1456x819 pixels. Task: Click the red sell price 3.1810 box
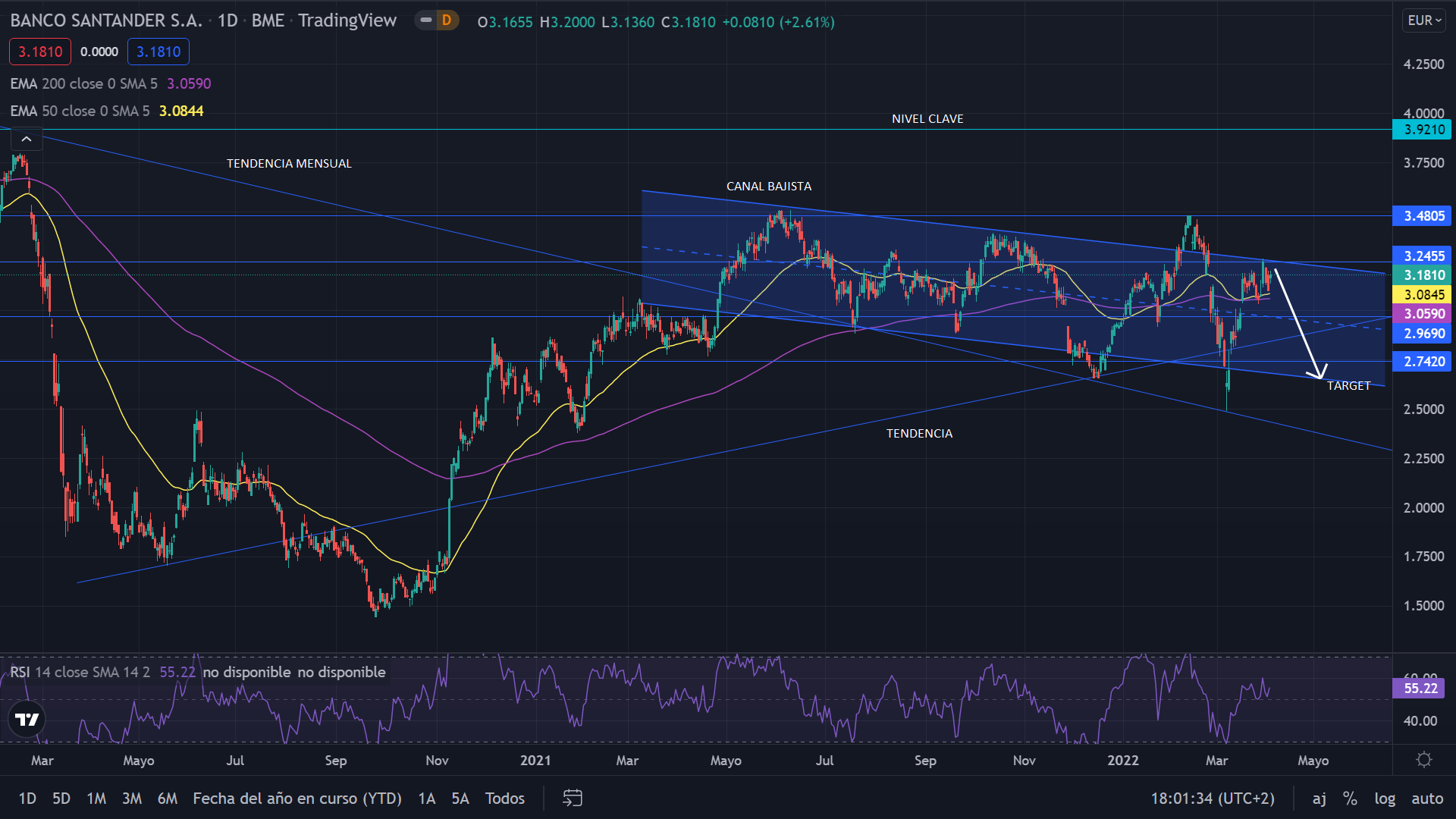coord(40,52)
